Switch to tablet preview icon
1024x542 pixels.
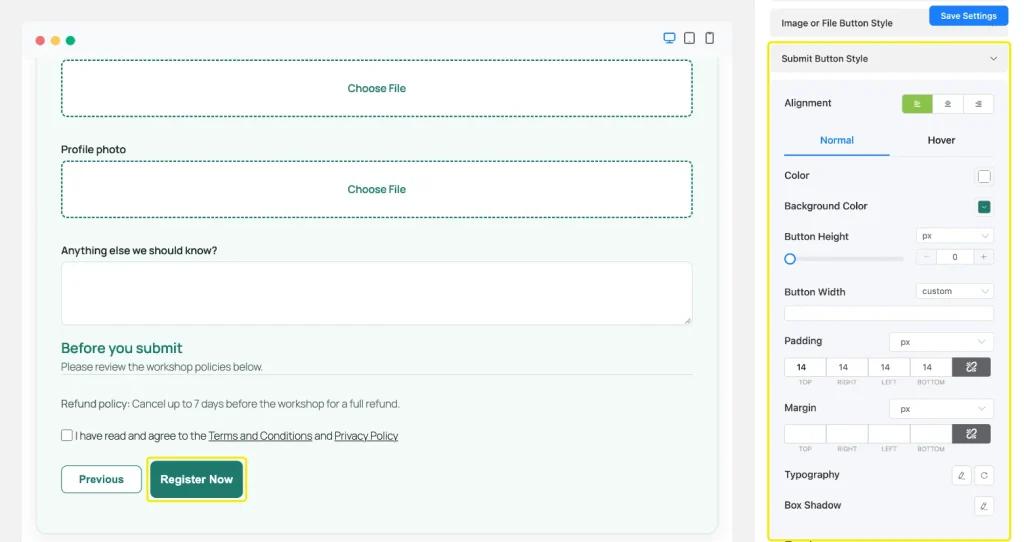coord(689,38)
